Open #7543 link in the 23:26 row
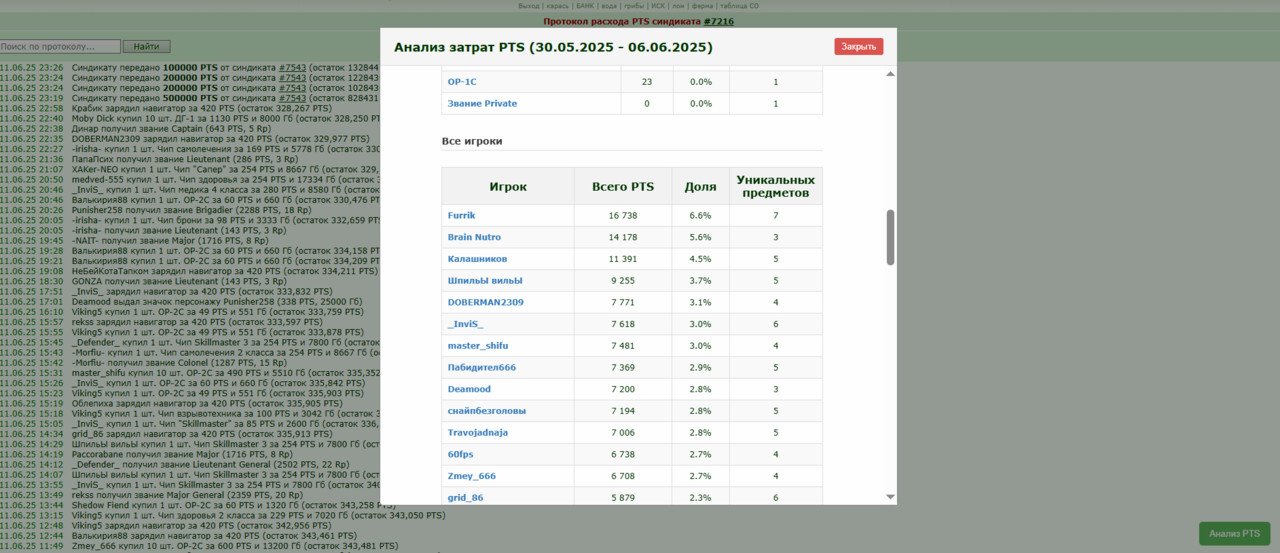 click(292, 68)
